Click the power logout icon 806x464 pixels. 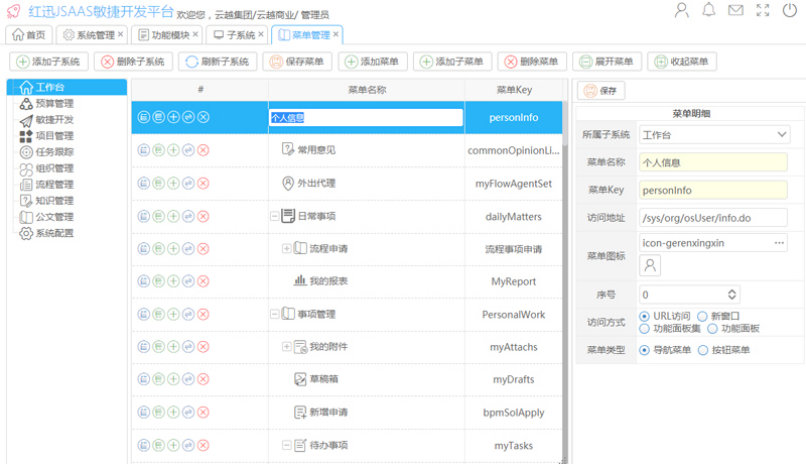tap(790, 10)
